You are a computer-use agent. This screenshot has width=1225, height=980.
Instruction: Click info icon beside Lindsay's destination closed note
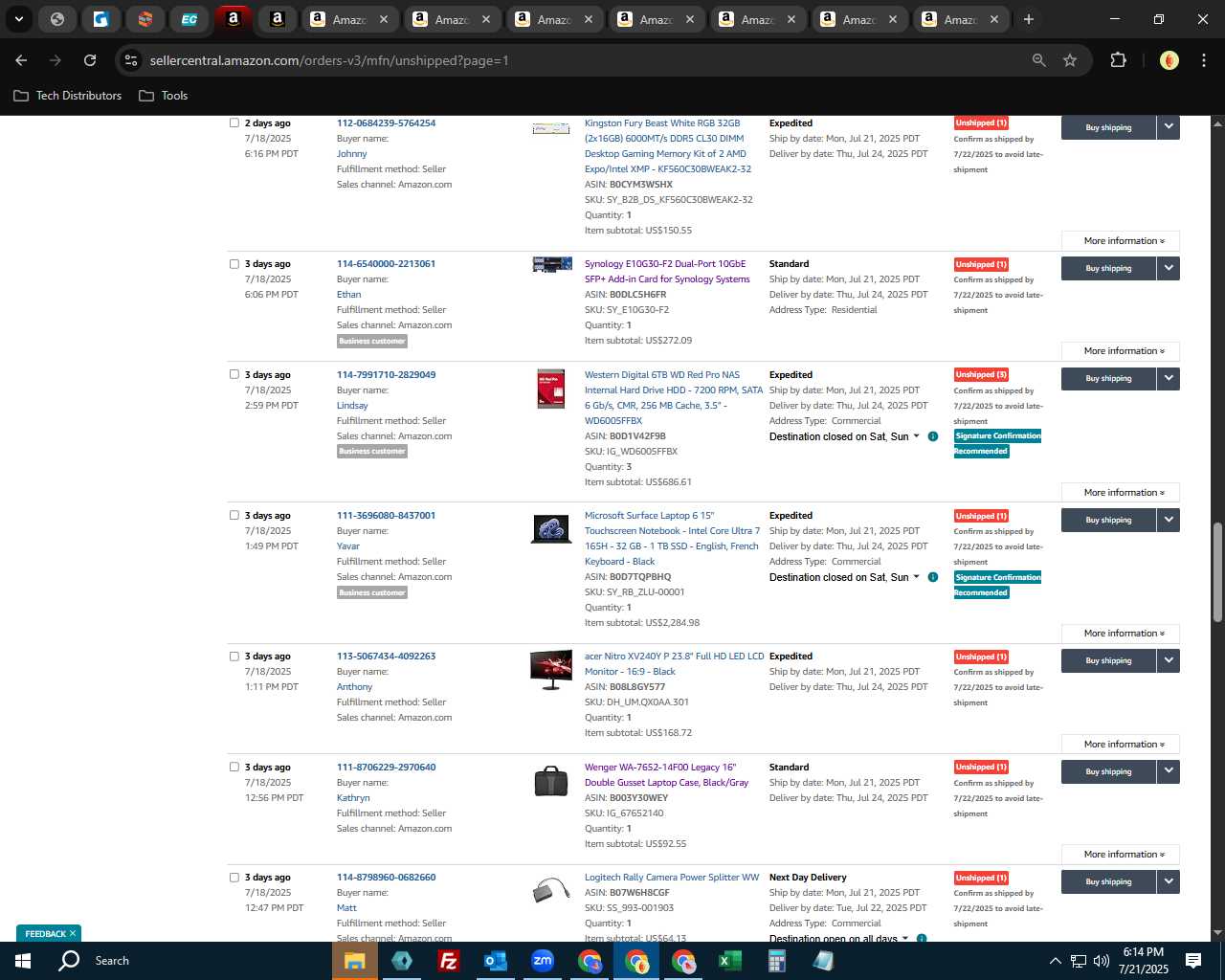tap(933, 436)
